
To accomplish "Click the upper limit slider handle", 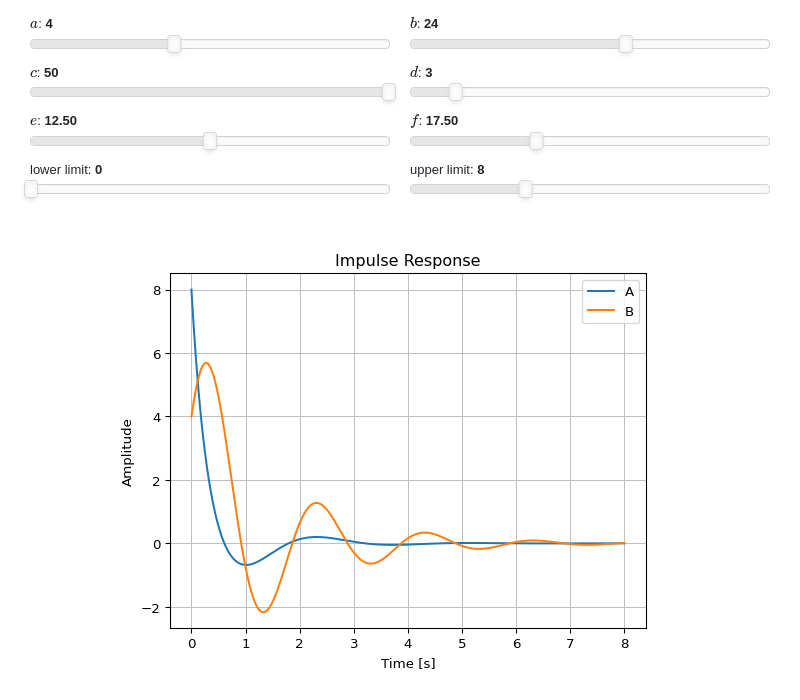I will 526,189.
